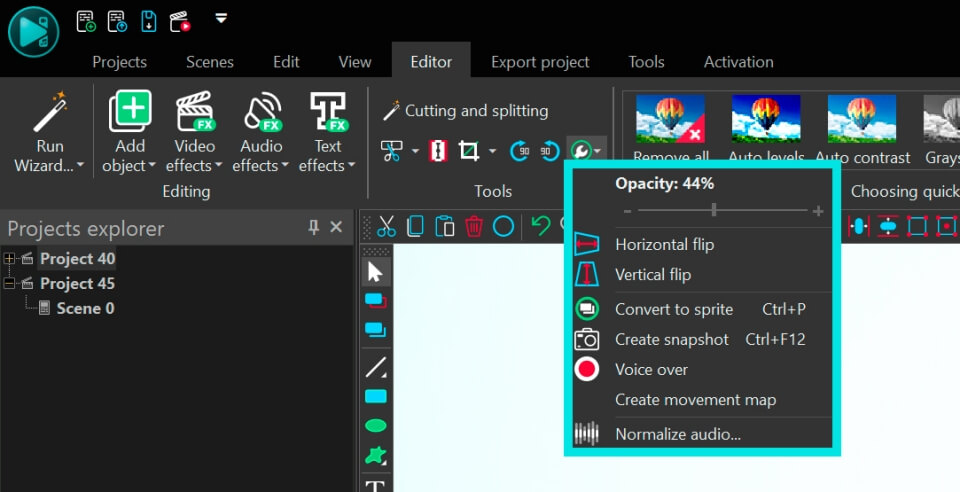Switch to the Projects ribbon tab
Viewport: 960px width, 492px height.
click(x=119, y=62)
